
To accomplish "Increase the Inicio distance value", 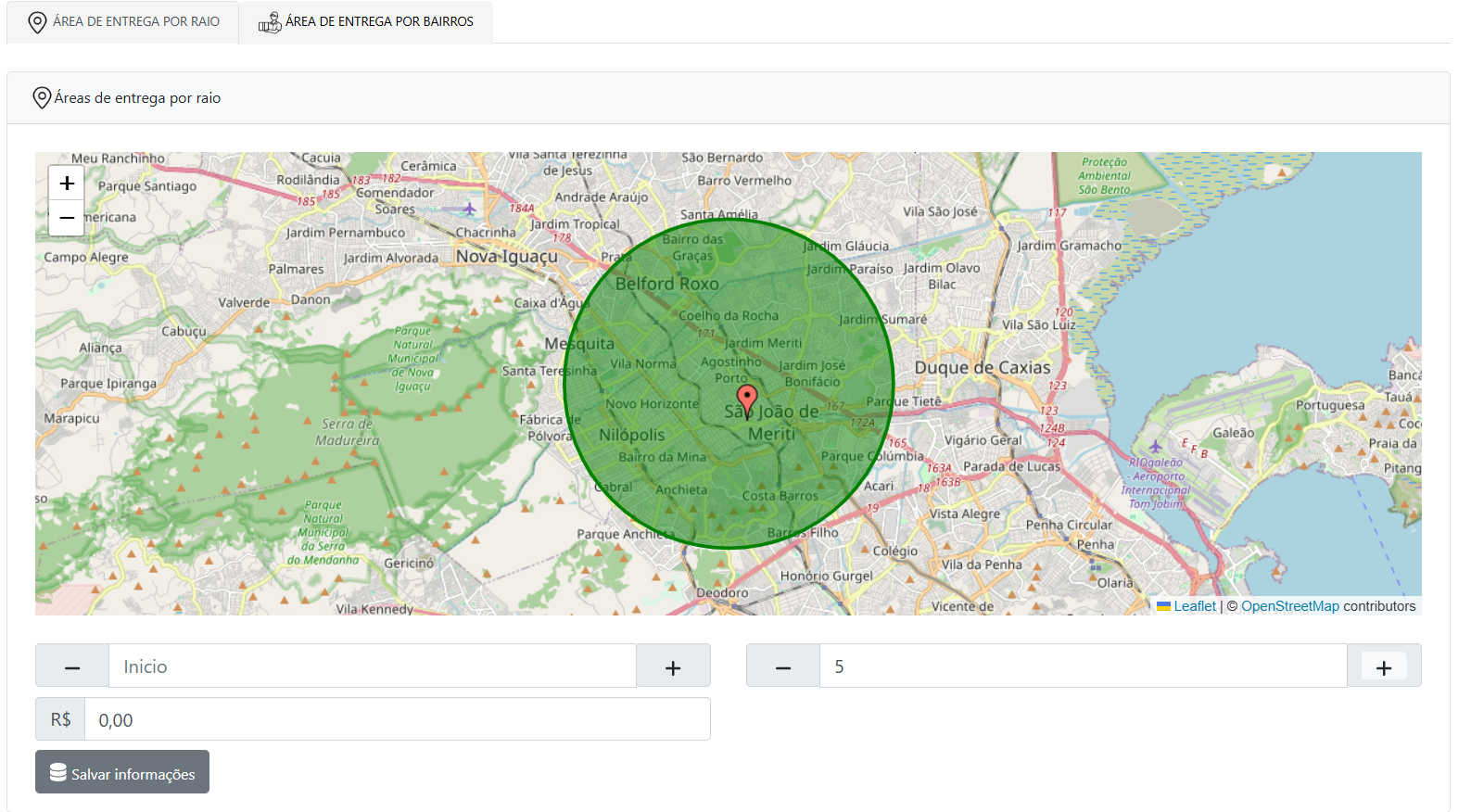I will [673, 666].
